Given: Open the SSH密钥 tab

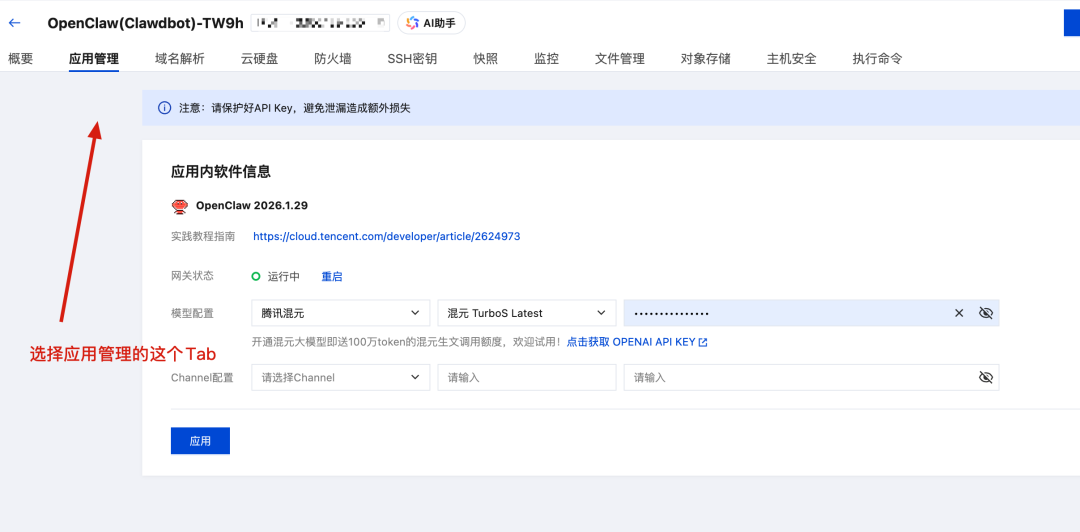Looking at the screenshot, I should (x=412, y=59).
